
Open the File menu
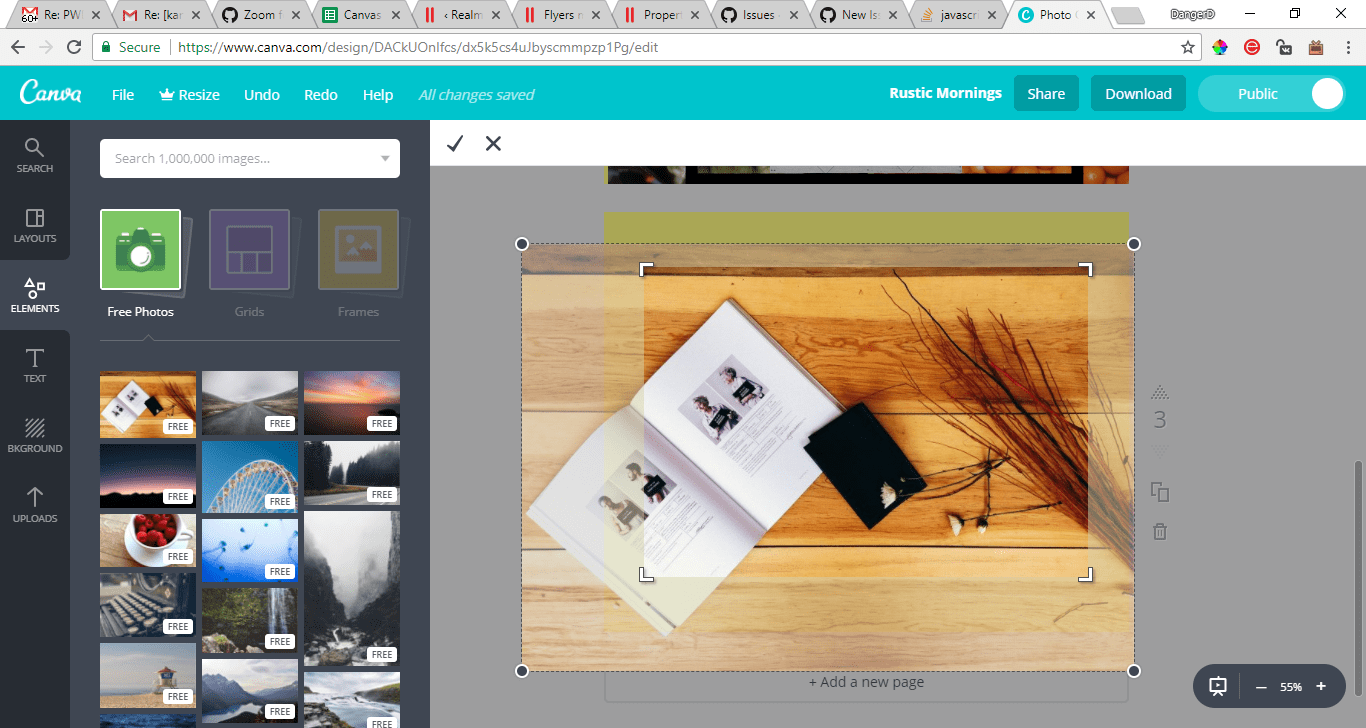click(123, 94)
